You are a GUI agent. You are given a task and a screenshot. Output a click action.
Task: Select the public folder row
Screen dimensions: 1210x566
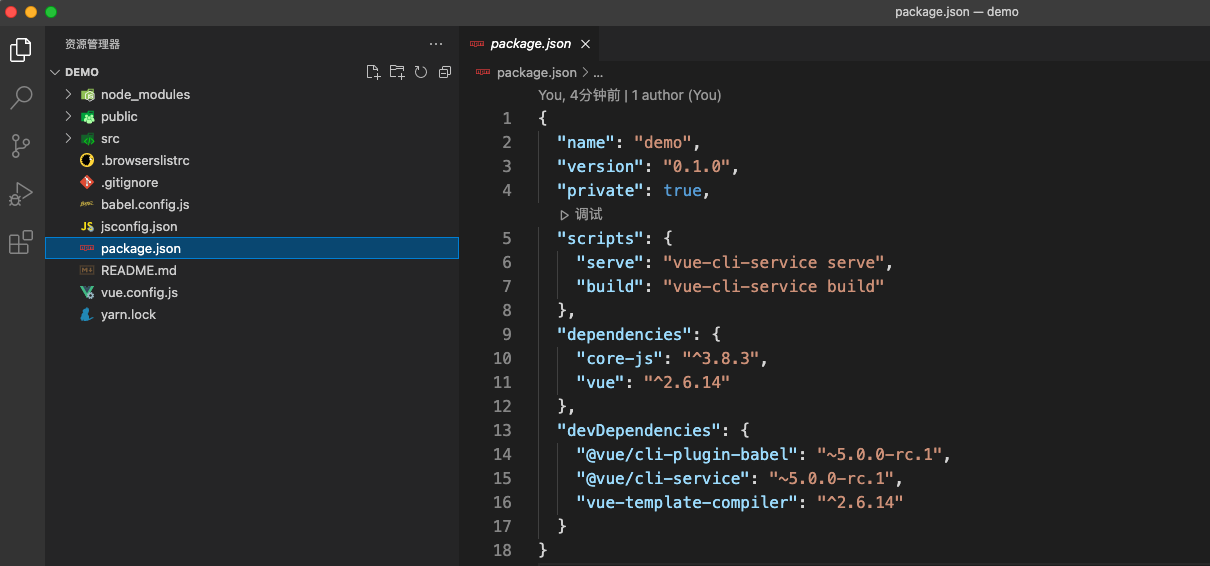[x=252, y=116]
